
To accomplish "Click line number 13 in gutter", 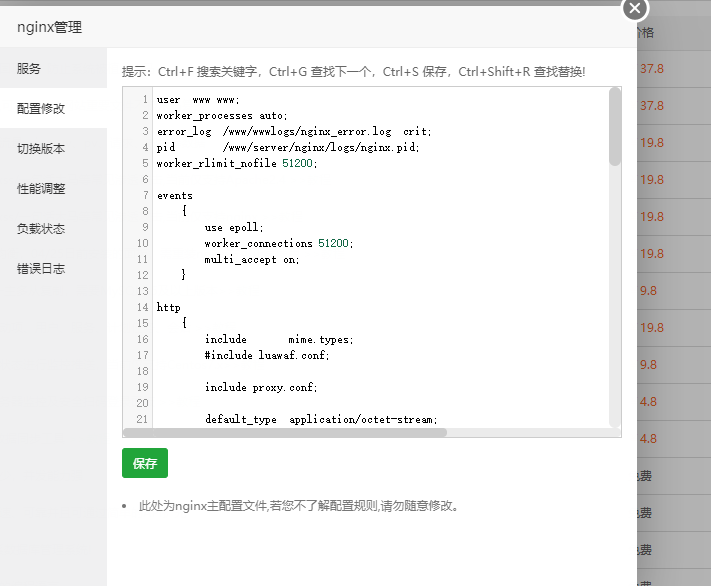I will [142, 291].
